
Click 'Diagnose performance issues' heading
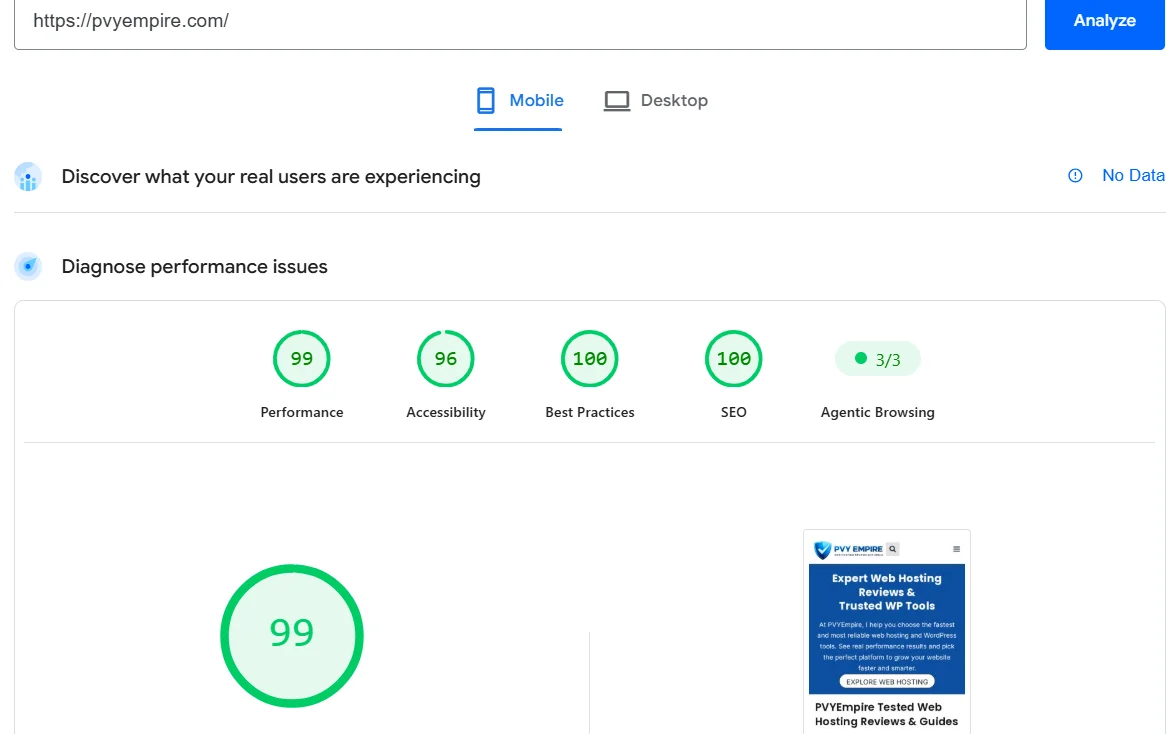194,266
